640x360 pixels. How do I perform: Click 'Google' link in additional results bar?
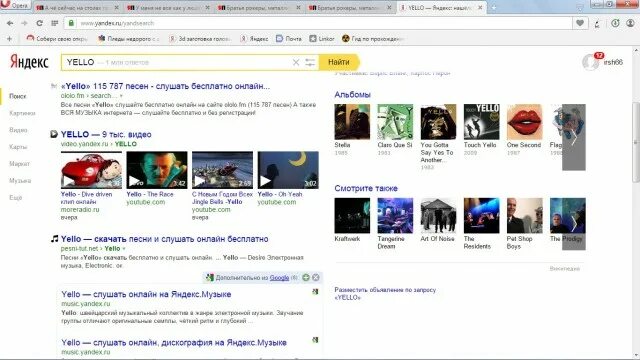click(280, 278)
